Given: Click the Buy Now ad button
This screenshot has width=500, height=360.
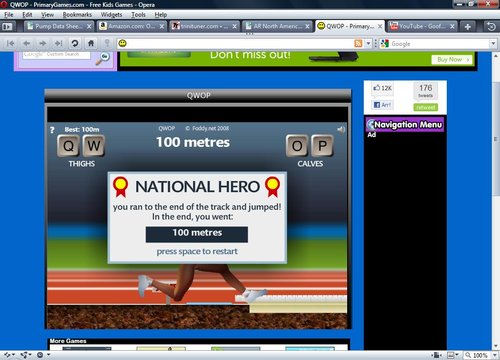Looking at the screenshot, I should [x=452, y=60].
